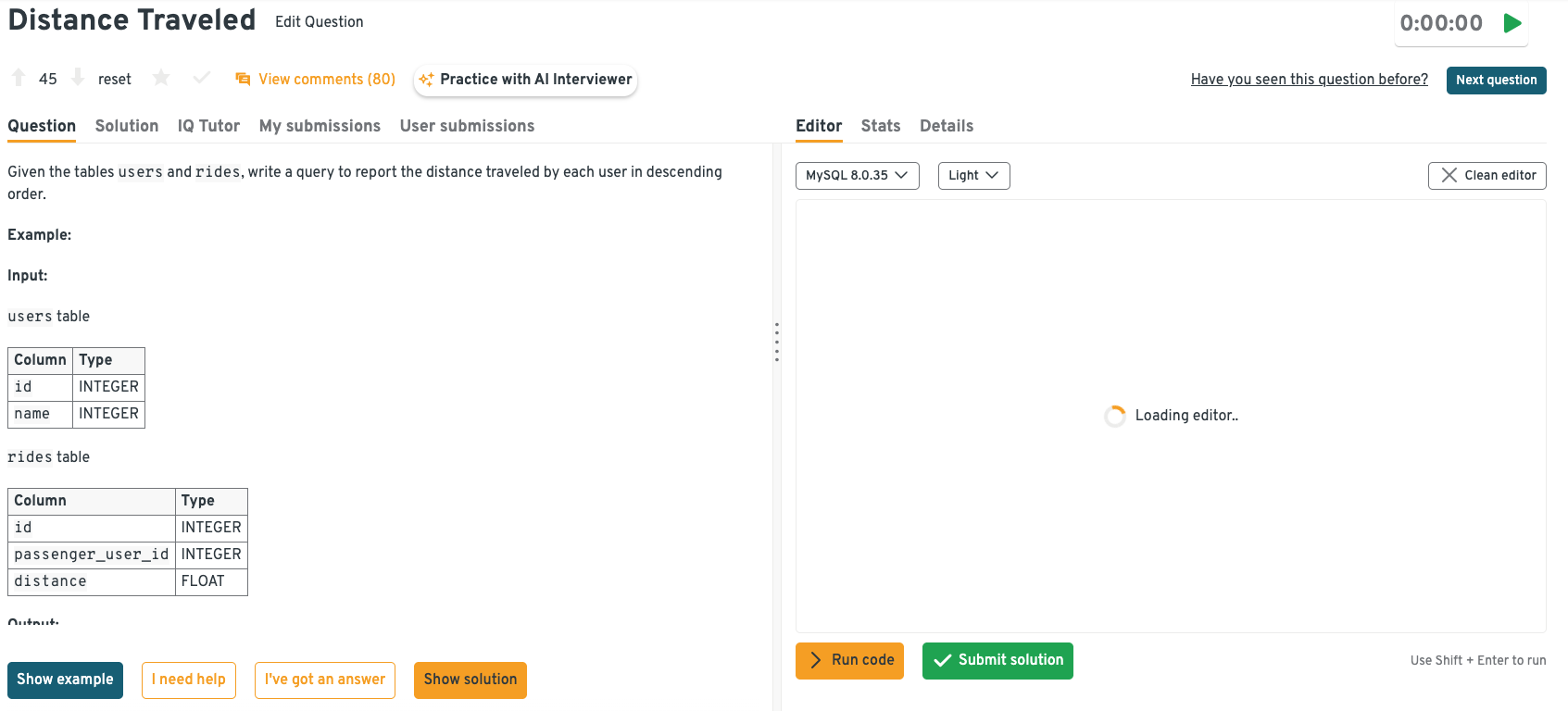Click the AI Interviewer sparkle icon

click(426, 80)
